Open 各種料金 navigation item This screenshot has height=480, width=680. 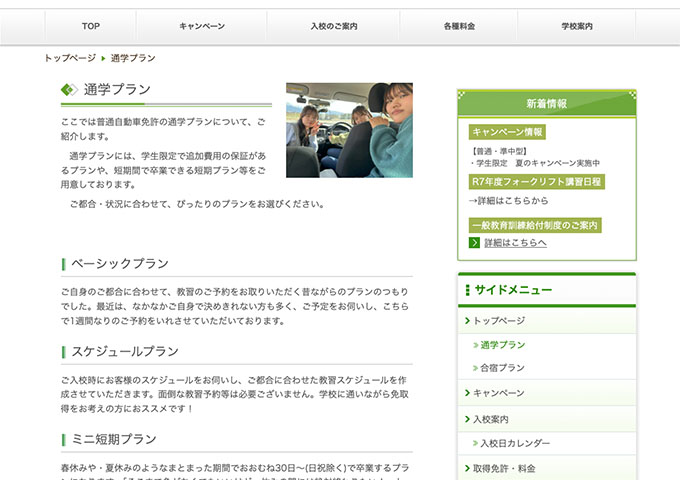pos(459,26)
